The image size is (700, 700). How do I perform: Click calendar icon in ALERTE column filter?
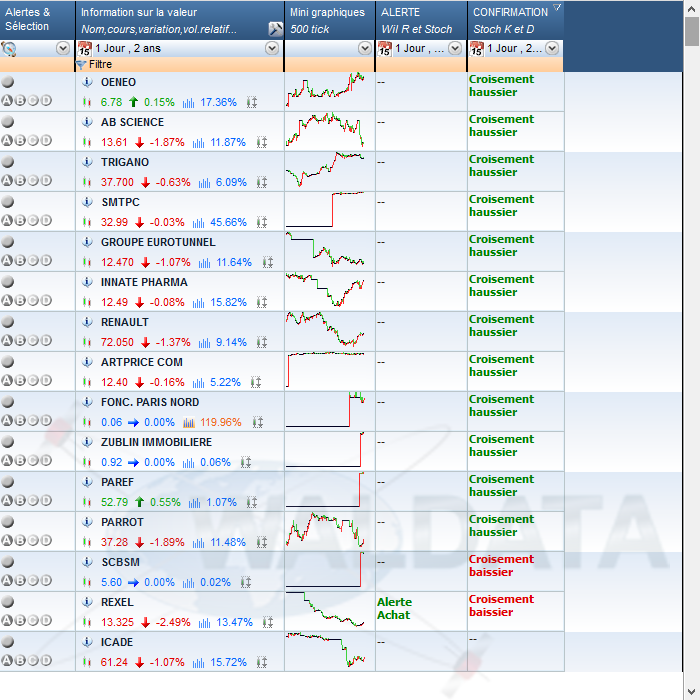point(384,48)
